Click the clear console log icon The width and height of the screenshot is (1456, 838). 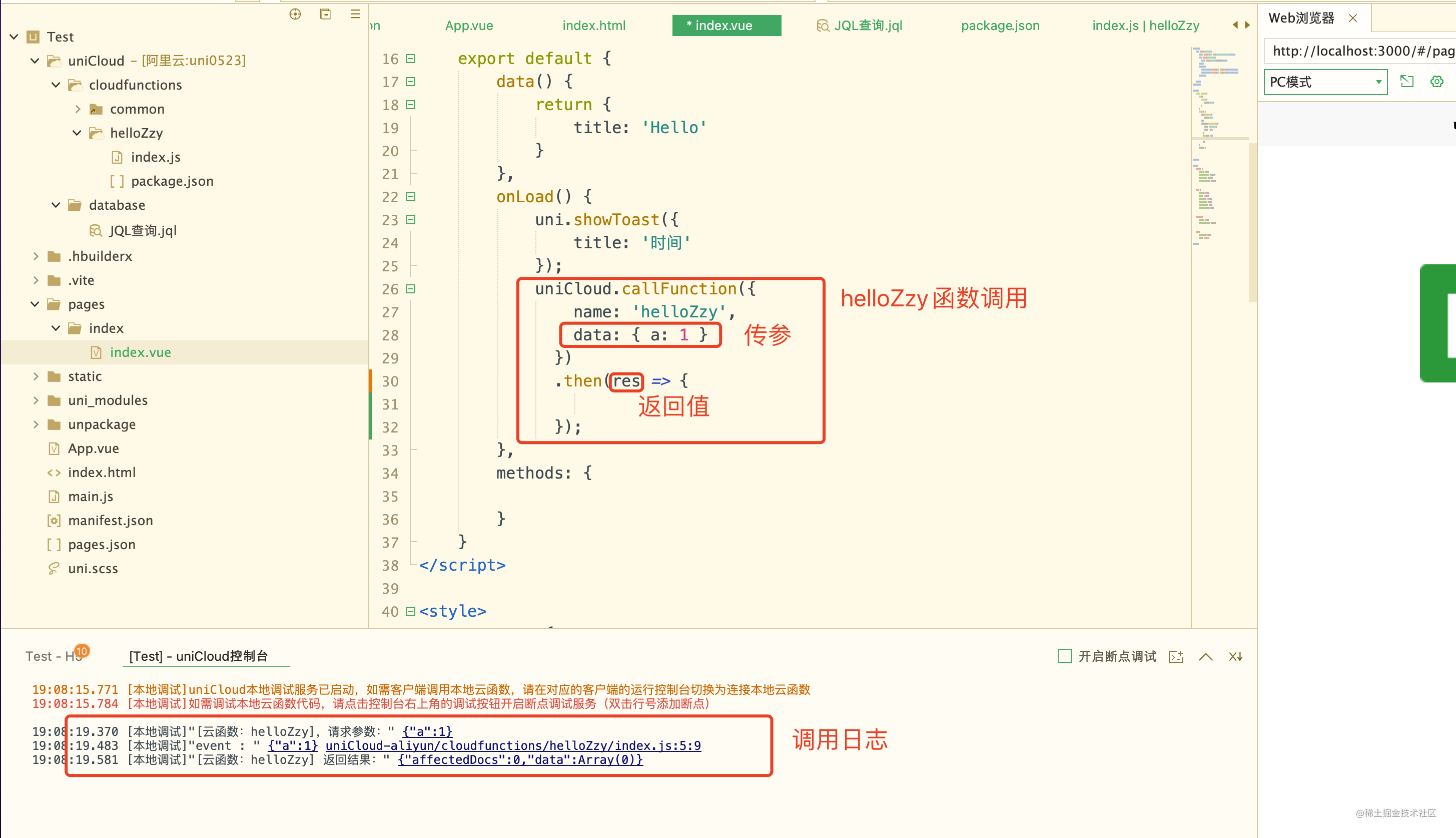[1236, 656]
